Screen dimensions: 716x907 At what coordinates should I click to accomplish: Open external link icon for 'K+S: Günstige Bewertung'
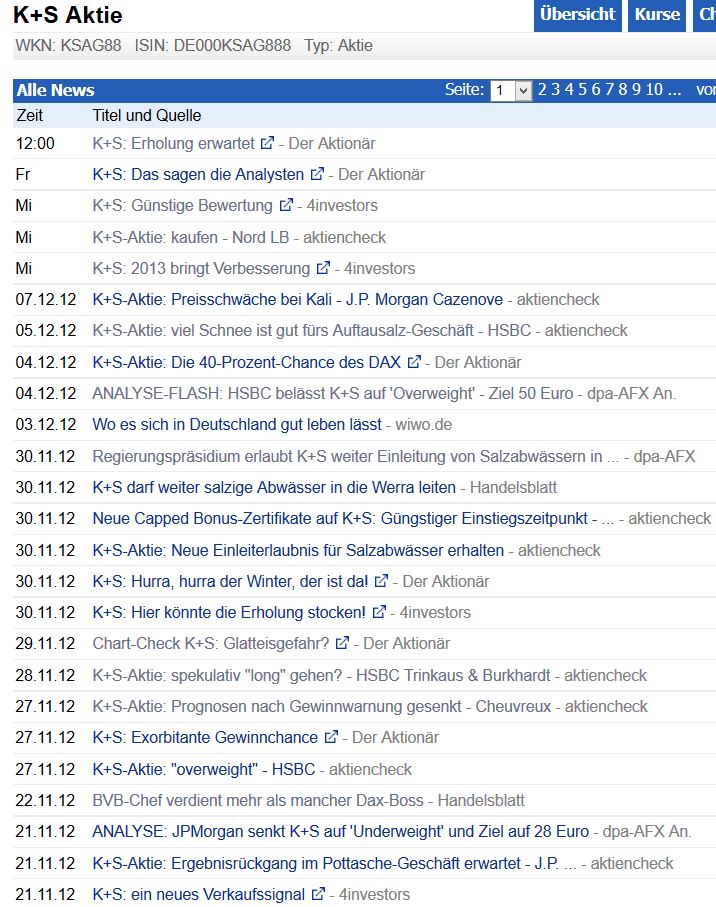284,205
